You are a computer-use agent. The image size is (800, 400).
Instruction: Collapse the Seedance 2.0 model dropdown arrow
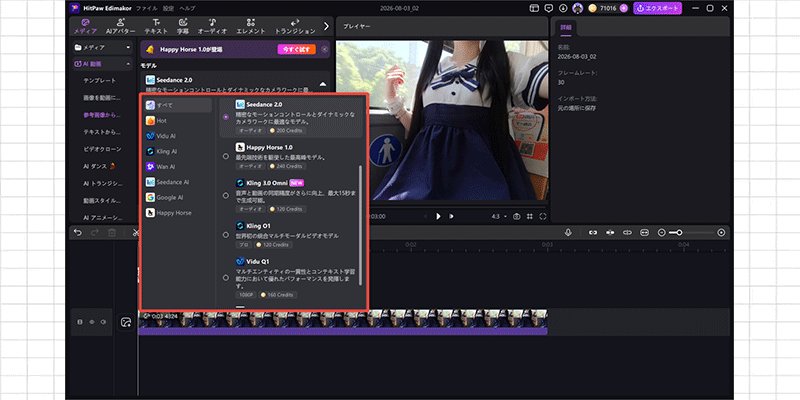pyautogui.click(x=322, y=84)
